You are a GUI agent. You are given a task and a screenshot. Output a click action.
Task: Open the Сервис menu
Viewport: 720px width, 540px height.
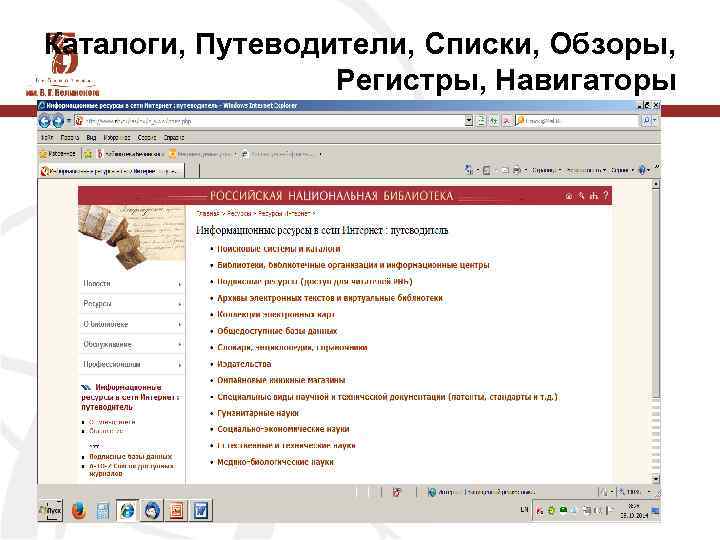[x=147, y=137]
